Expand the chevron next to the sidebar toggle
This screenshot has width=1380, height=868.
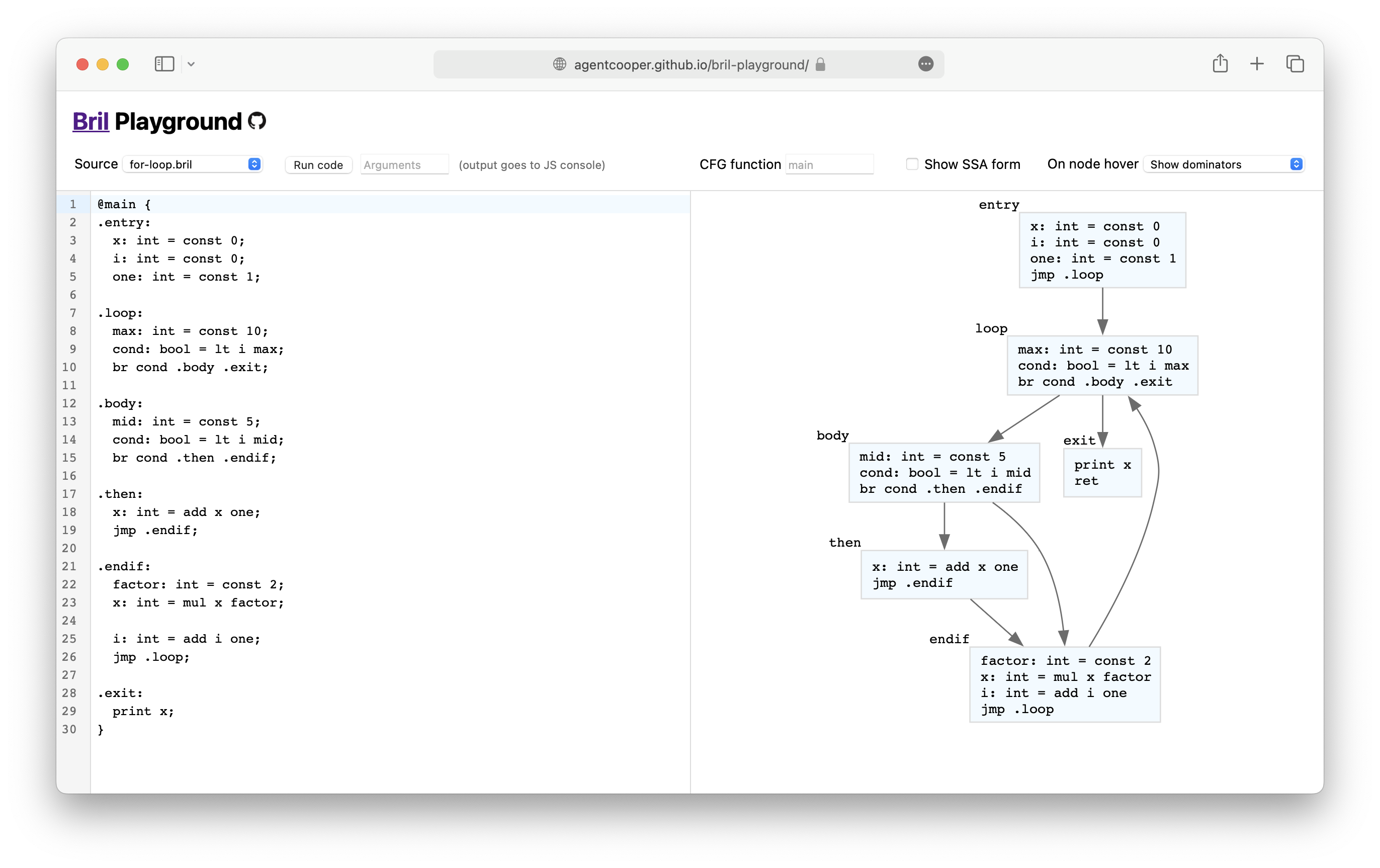tap(192, 63)
